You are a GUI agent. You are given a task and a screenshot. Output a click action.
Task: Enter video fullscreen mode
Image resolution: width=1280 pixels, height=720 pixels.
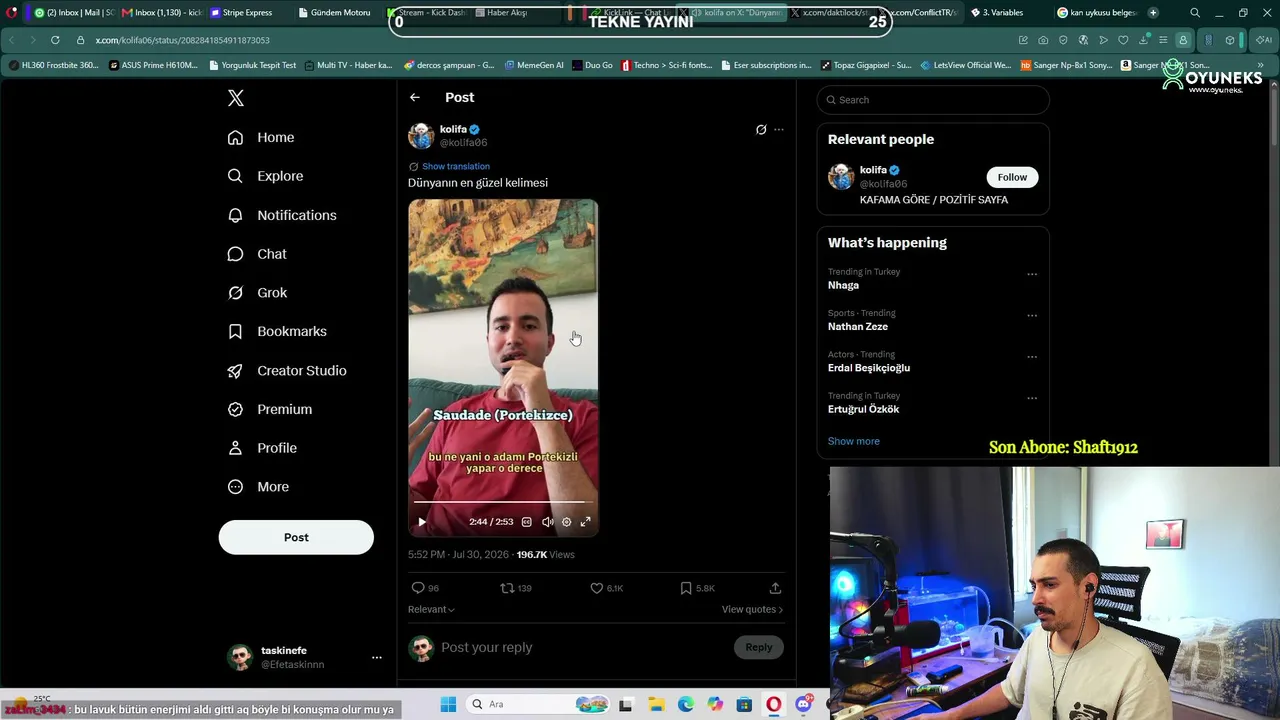coord(586,522)
